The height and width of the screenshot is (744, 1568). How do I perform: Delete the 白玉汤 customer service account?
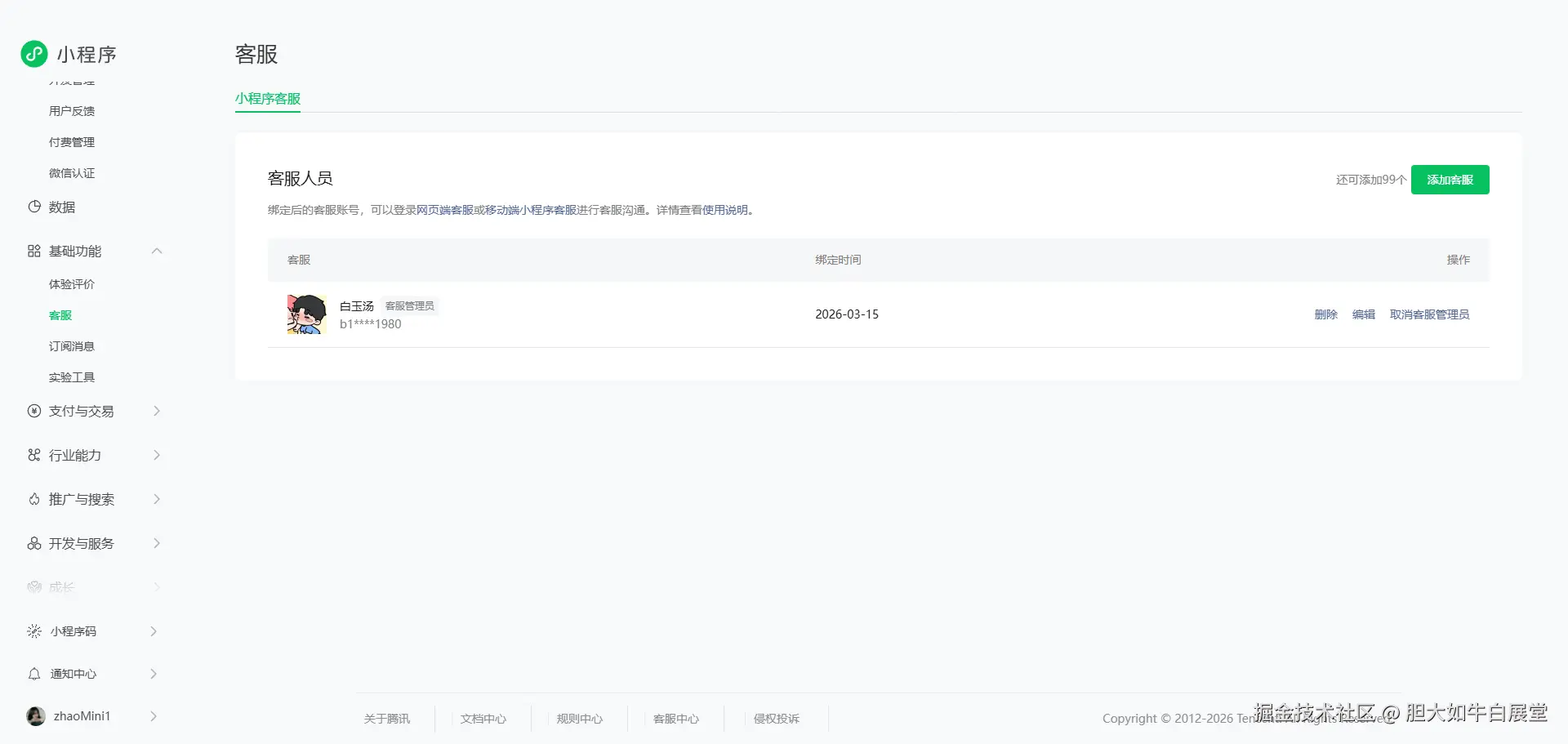[x=1326, y=314]
